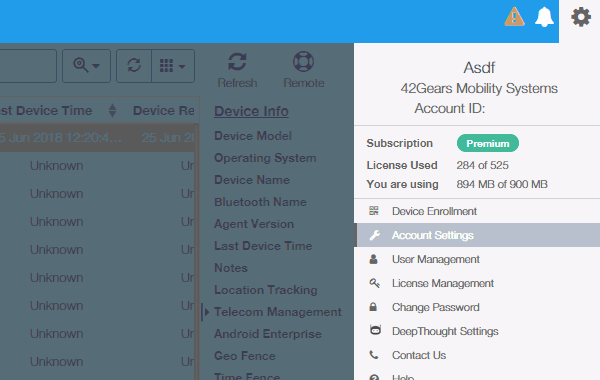Open the grid columns dropdown
Viewport: 600px width, 380px height.
pyautogui.click(x=173, y=65)
